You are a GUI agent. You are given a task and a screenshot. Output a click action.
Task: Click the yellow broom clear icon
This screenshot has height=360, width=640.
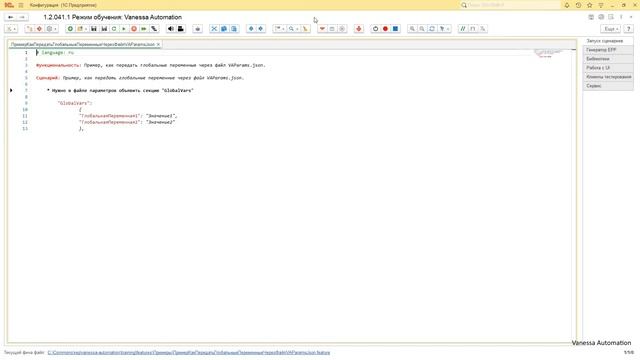tap(305, 29)
